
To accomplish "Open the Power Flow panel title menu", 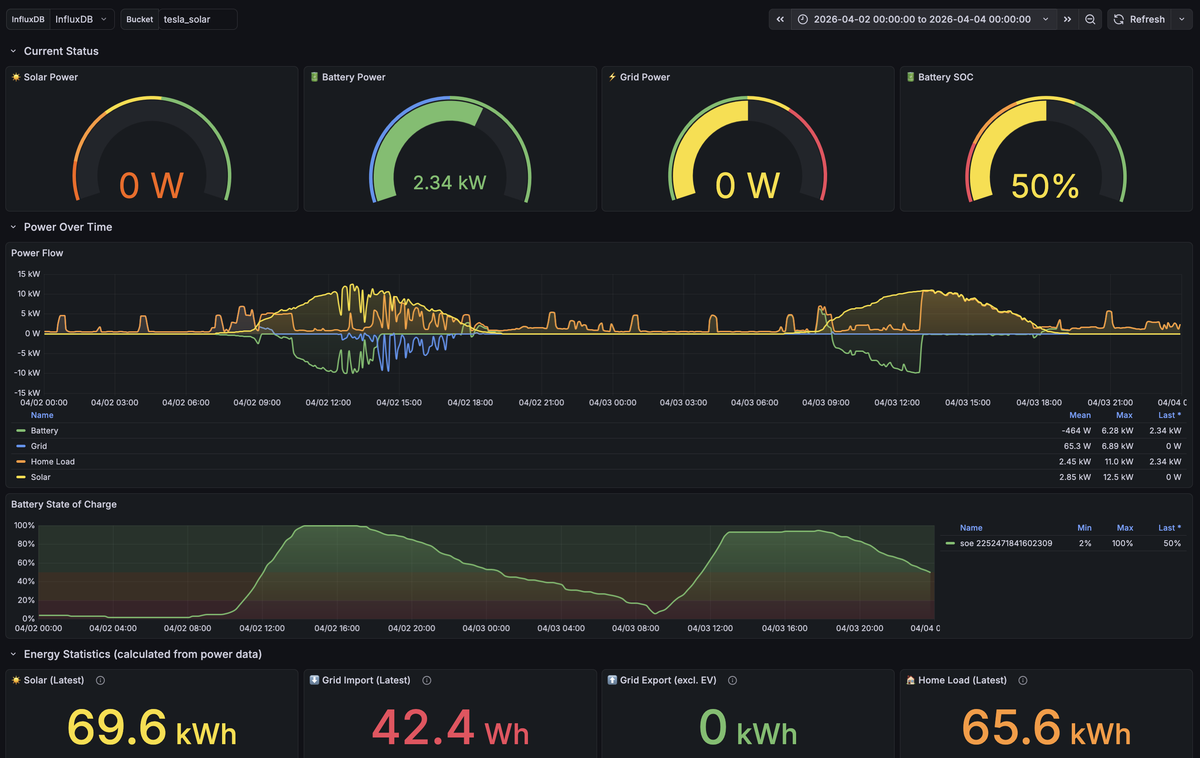I will (37, 253).
